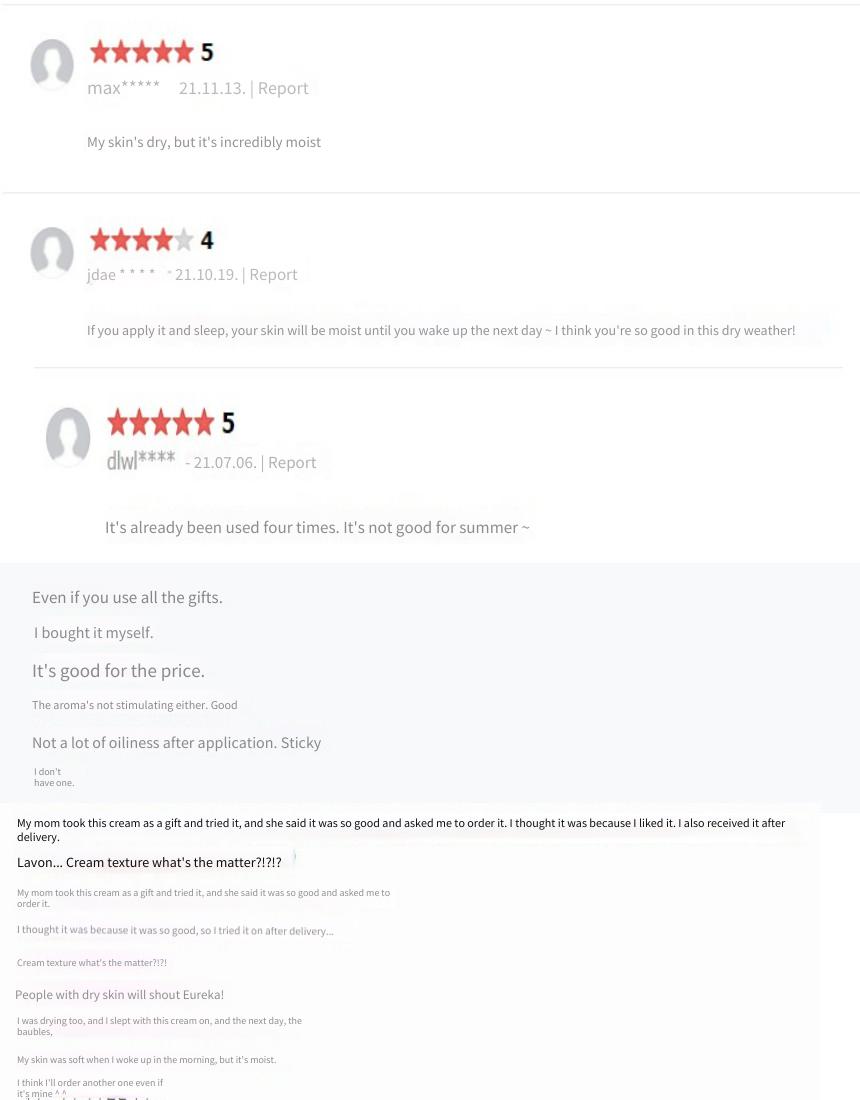Click the text 'My skin's dry, but it's incredibly moist'
Viewport: 860px width, 1100px height.
(204, 142)
